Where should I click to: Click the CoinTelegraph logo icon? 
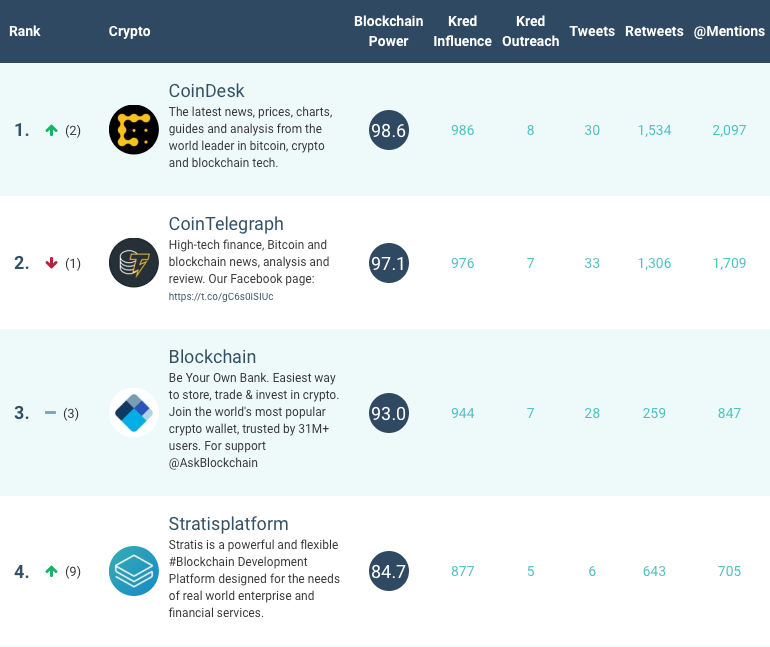(134, 263)
